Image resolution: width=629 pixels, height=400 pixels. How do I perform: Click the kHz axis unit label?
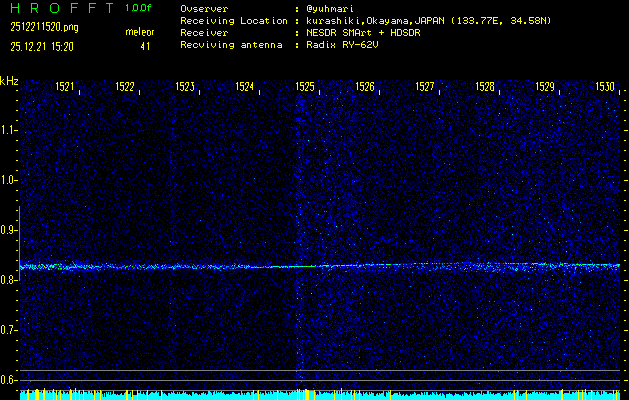pyautogui.click(x=9, y=81)
